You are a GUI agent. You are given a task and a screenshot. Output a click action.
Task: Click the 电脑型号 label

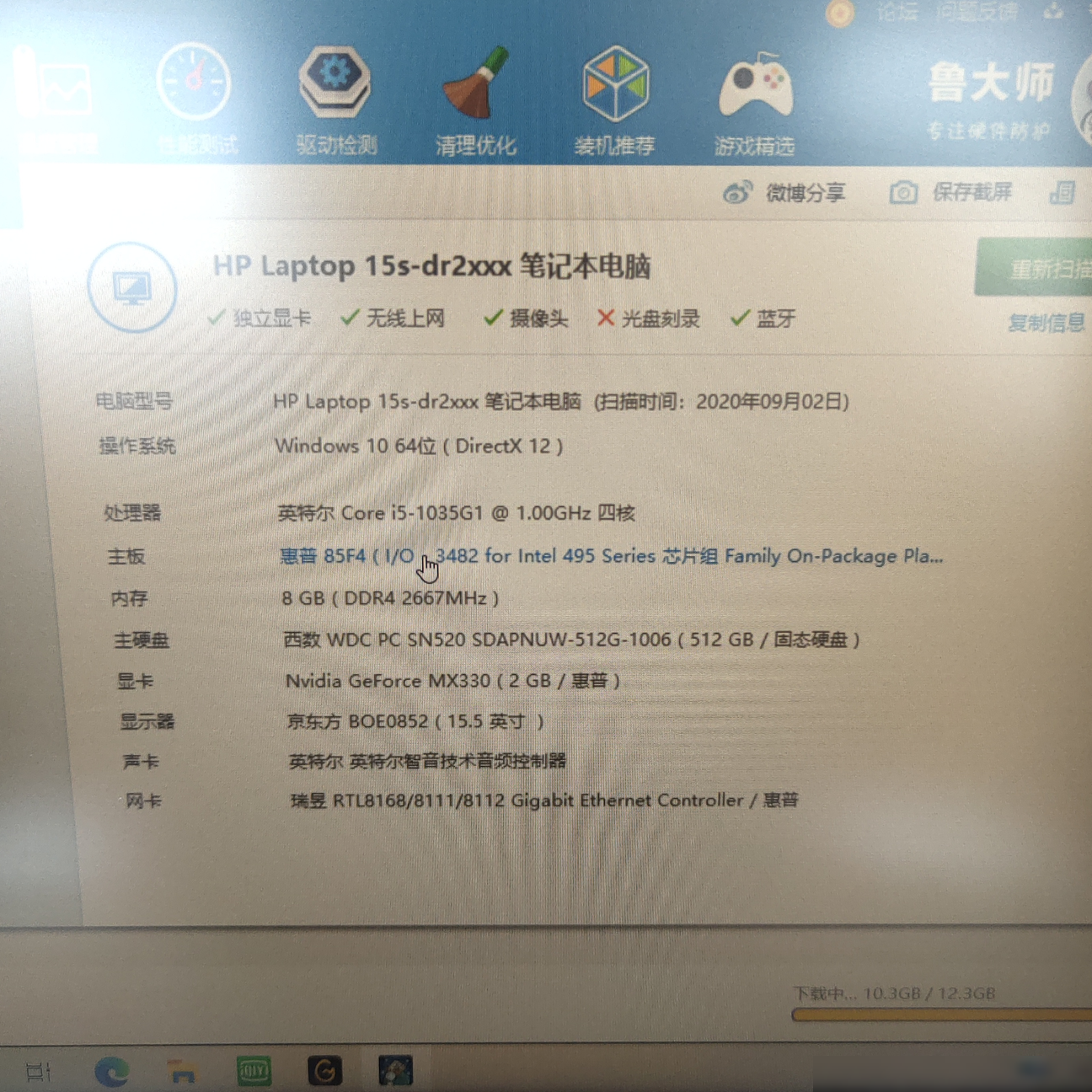pos(134,401)
